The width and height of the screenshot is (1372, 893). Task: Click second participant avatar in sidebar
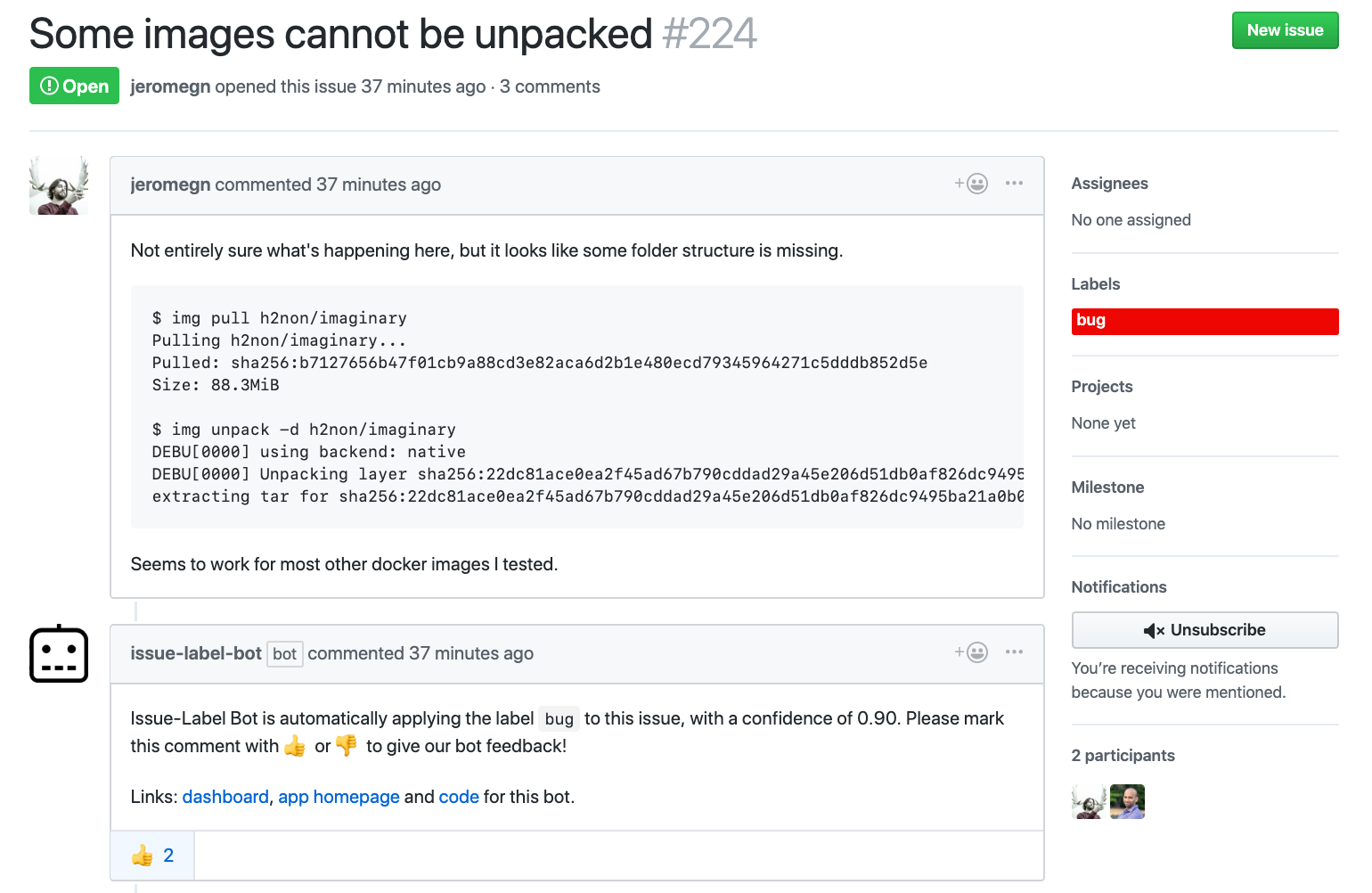1128,802
